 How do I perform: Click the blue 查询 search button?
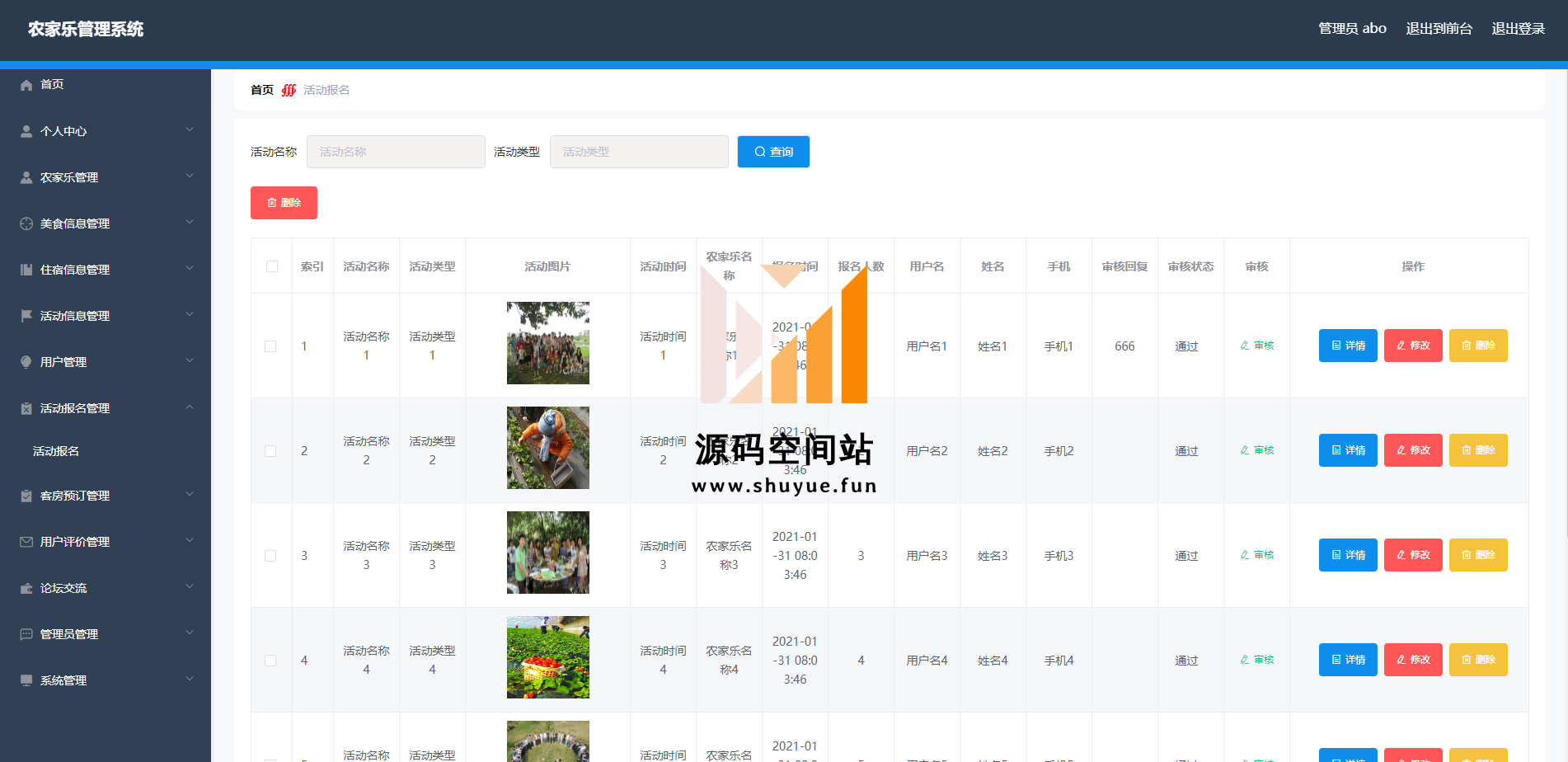(773, 152)
